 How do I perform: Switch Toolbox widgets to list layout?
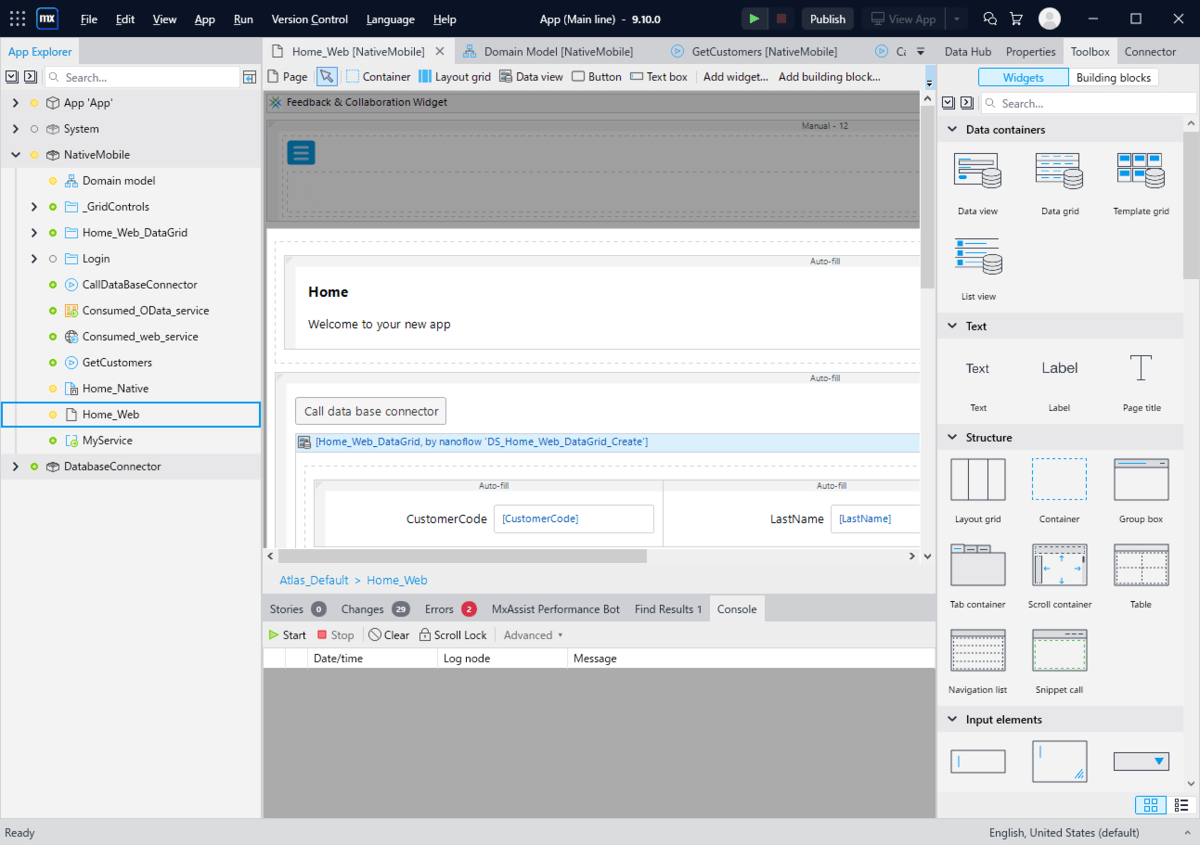(1177, 805)
